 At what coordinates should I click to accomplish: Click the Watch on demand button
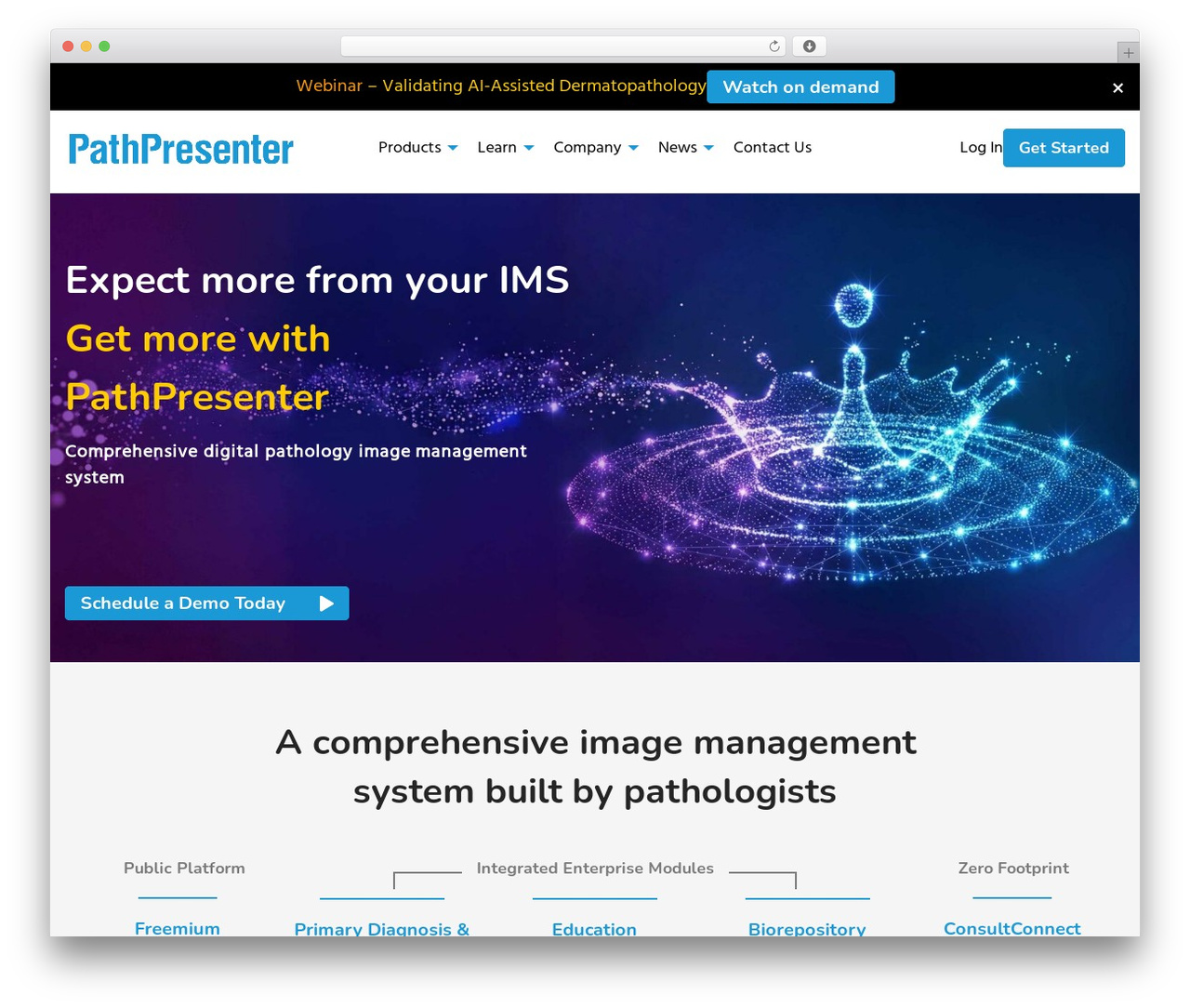[x=800, y=87]
